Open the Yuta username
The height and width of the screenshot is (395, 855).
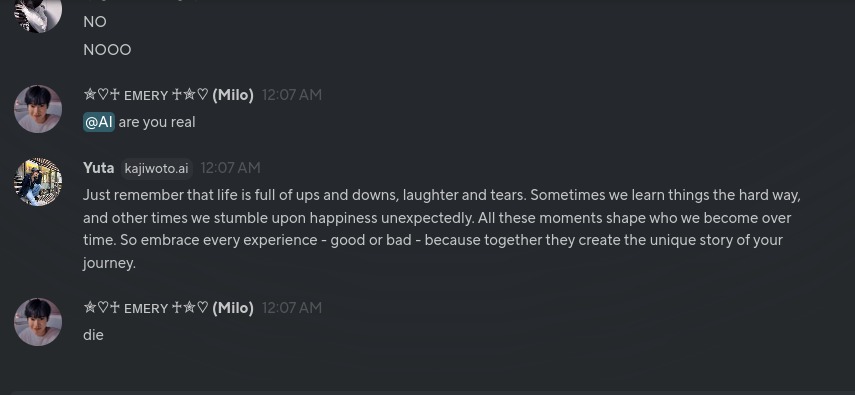coord(99,168)
